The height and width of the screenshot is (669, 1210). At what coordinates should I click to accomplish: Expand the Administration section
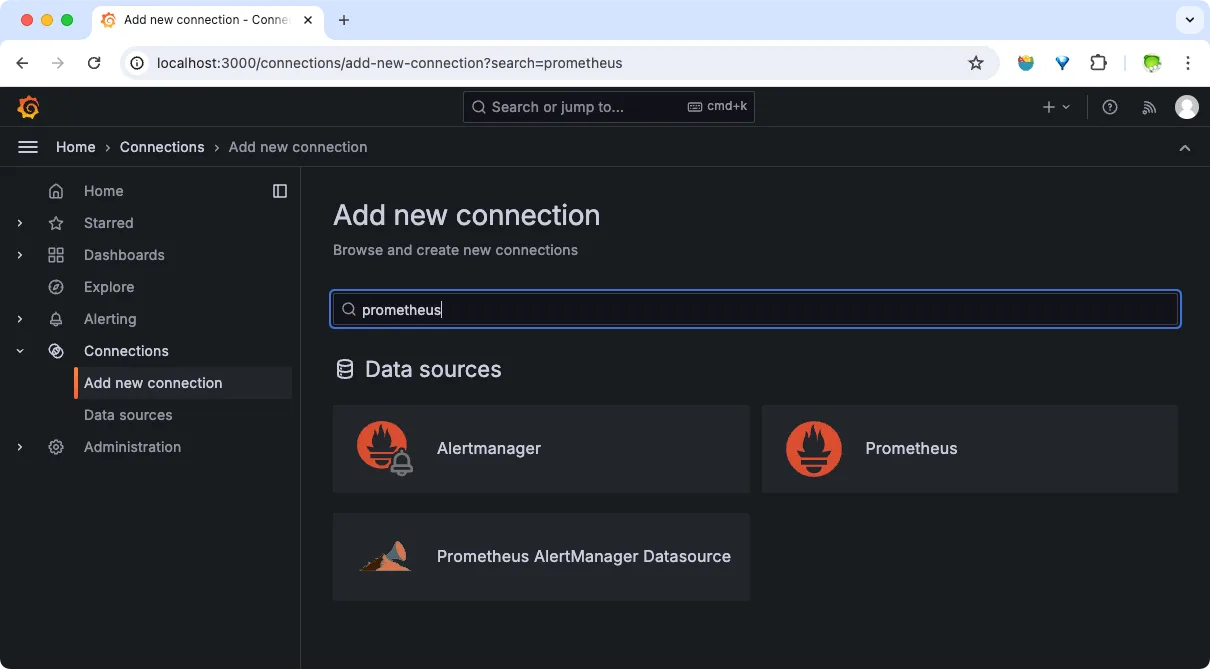click(x=19, y=447)
